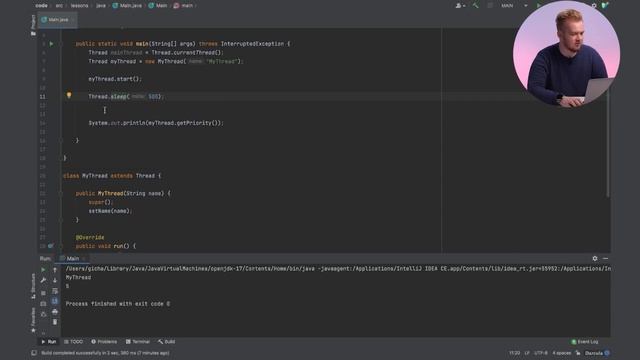The width and height of the screenshot is (640, 360).
Task: Open the yellow light bulb quick-fix
Action: (x=69, y=95)
